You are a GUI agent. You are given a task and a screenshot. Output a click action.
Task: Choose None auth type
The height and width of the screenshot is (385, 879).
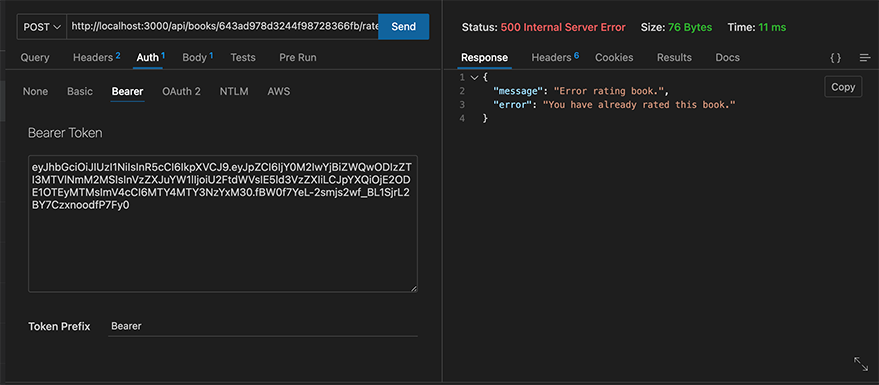click(x=35, y=91)
